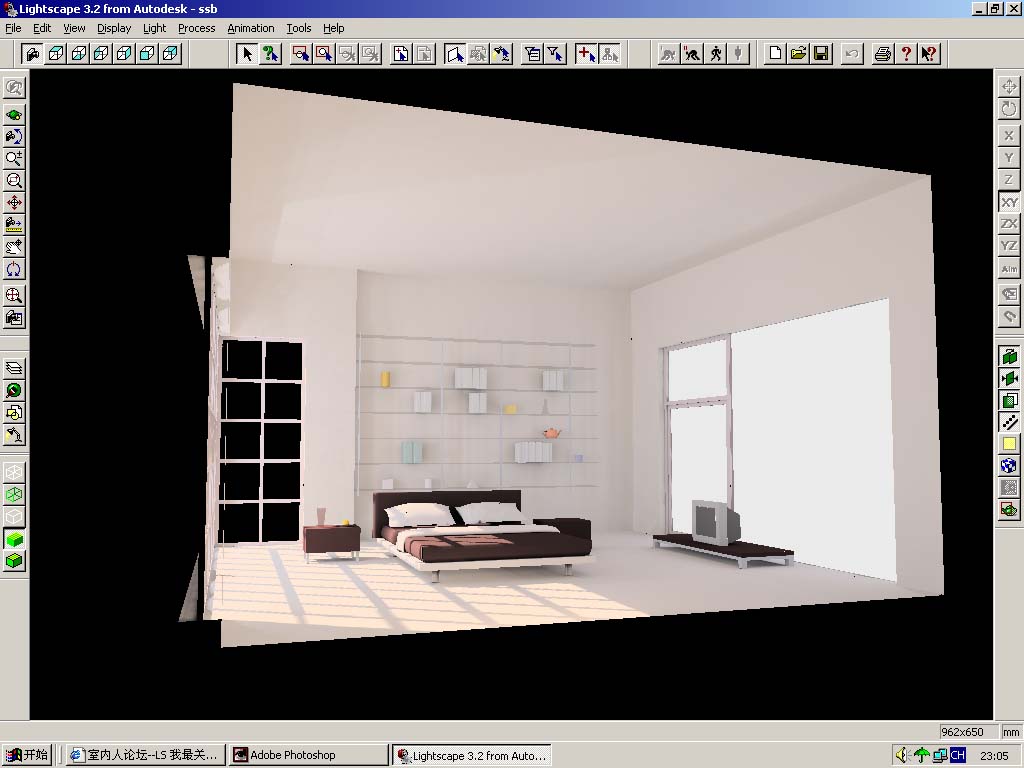1024x768 pixels.
Task: Toggle the X axis constraint
Action: (x=1009, y=136)
